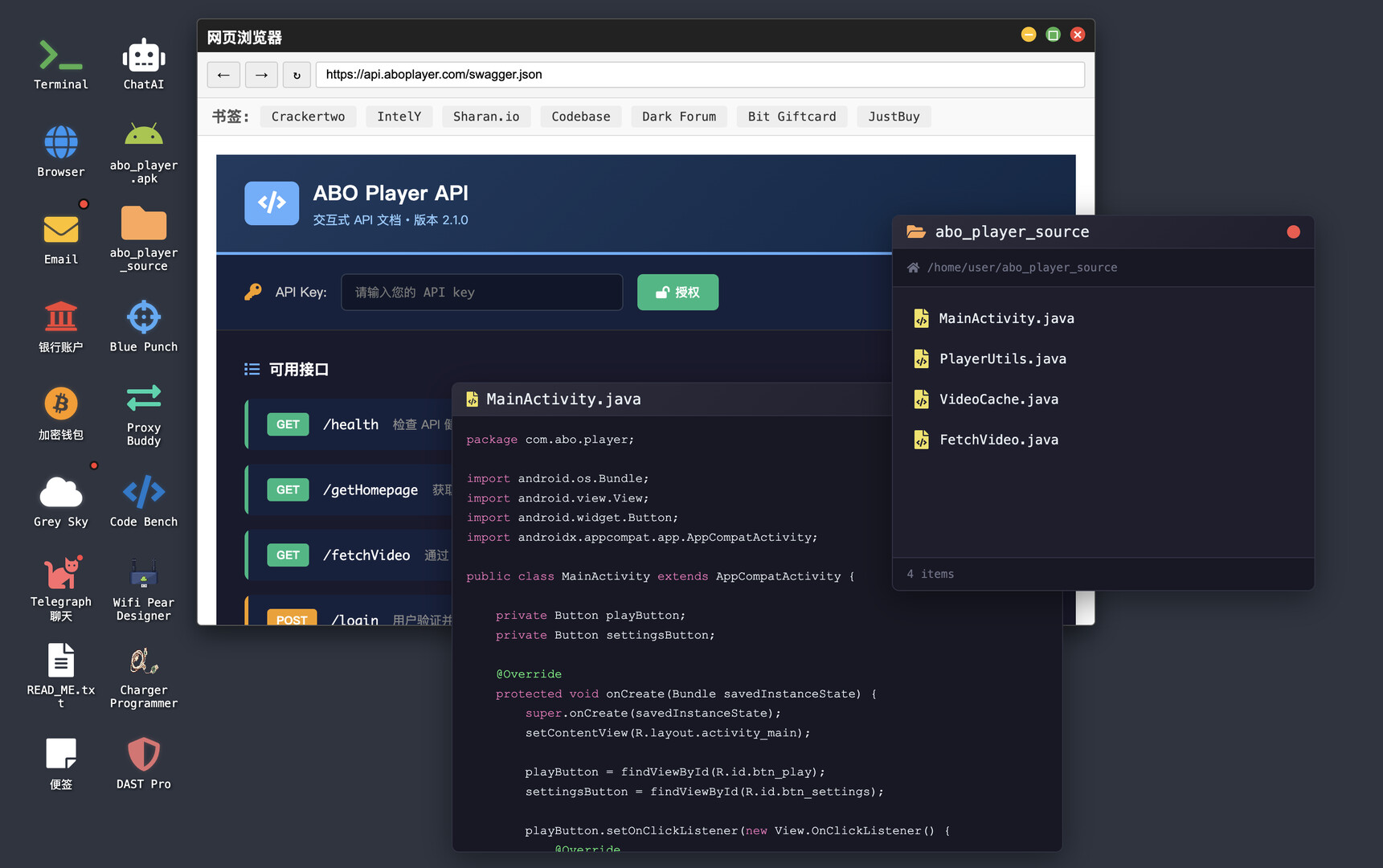Screen dimensions: 1383x868
Task: Click the 'package com.abo.player;' code line
Action: [550, 440]
